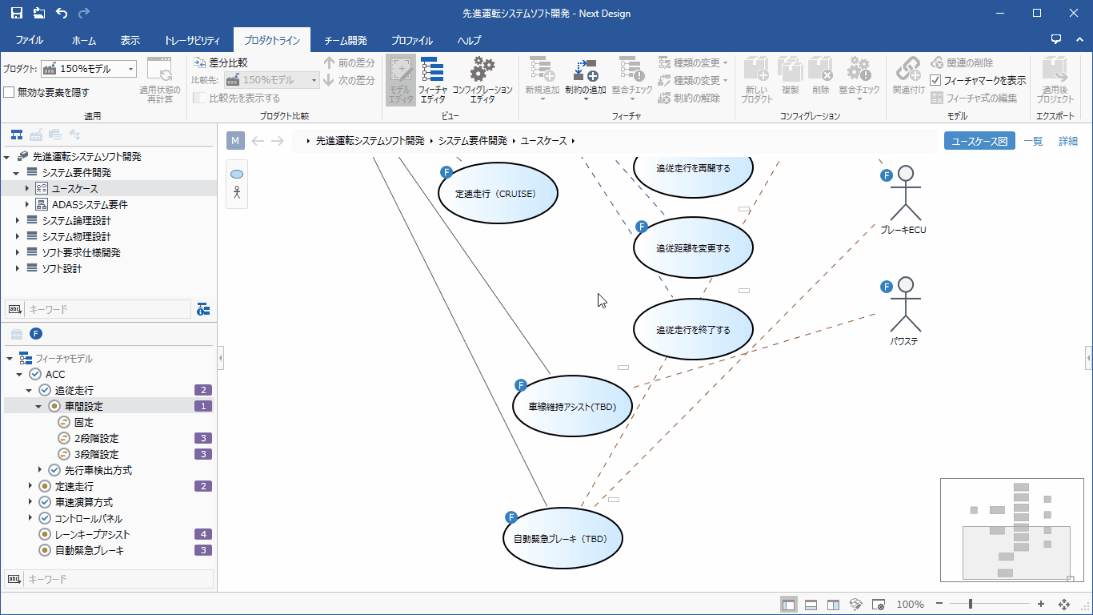Click the save icon in title bar
This screenshot has height=615, width=1093.
pos(15,13)
